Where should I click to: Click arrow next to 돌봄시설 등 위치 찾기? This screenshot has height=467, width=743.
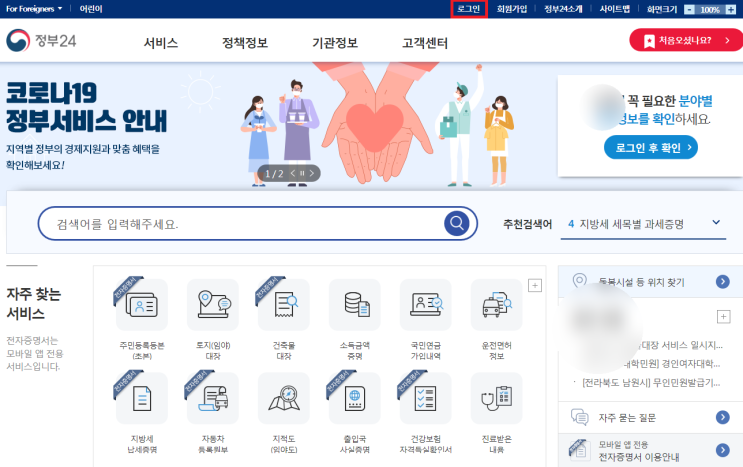(723, 282)
